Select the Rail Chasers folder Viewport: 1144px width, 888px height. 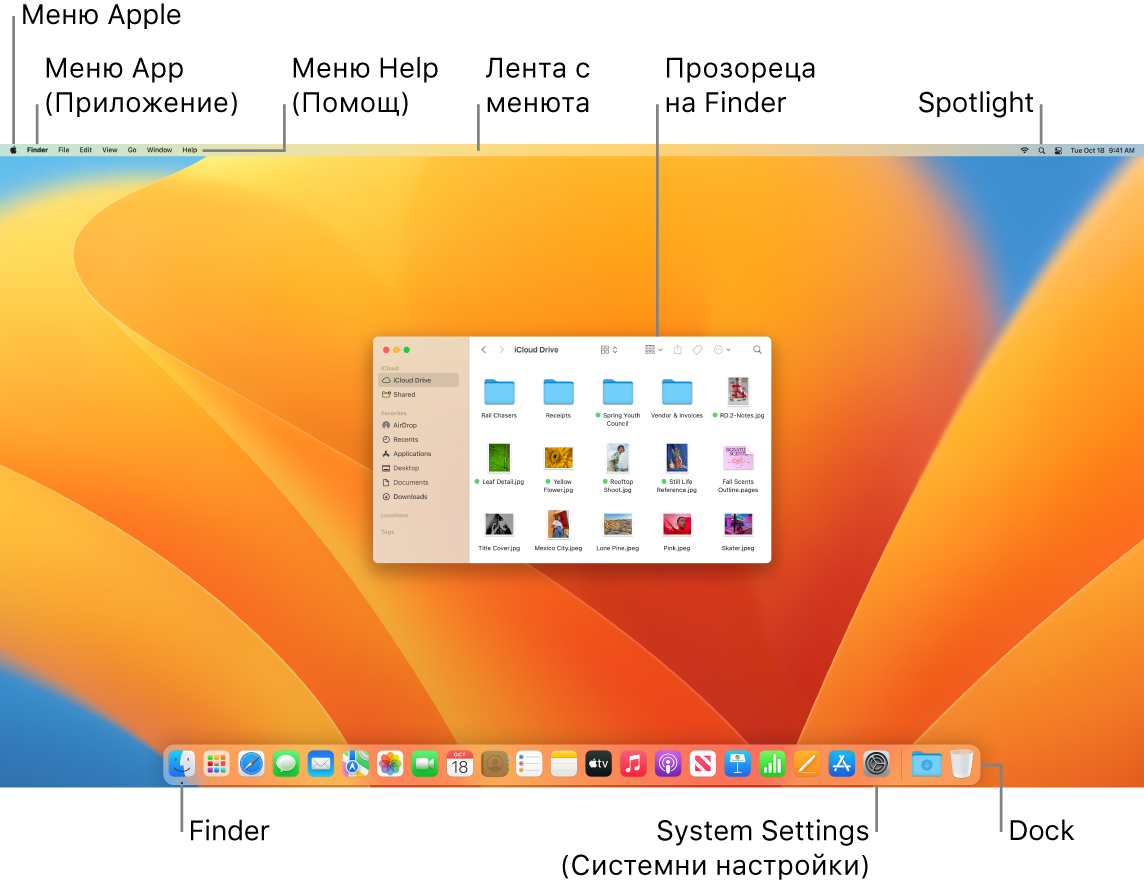click(499, 398)
